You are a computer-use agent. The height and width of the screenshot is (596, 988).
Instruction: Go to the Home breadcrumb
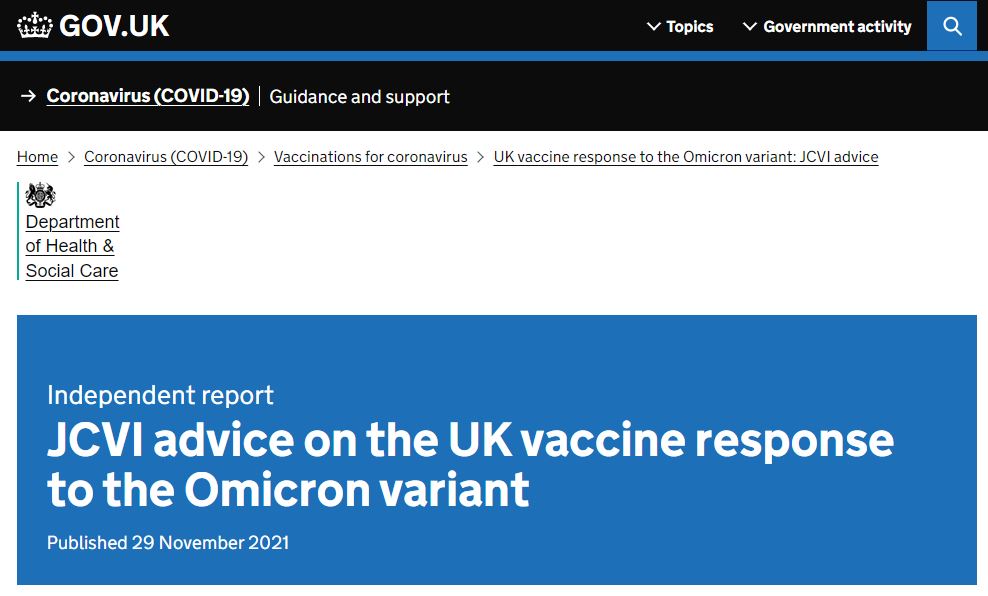coord(37,157)
